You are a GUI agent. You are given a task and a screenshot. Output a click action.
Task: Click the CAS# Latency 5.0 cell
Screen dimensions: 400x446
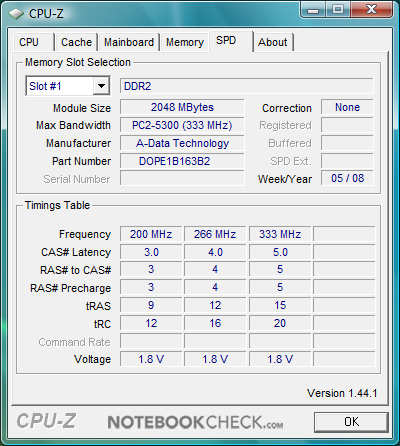click(280, 252)
